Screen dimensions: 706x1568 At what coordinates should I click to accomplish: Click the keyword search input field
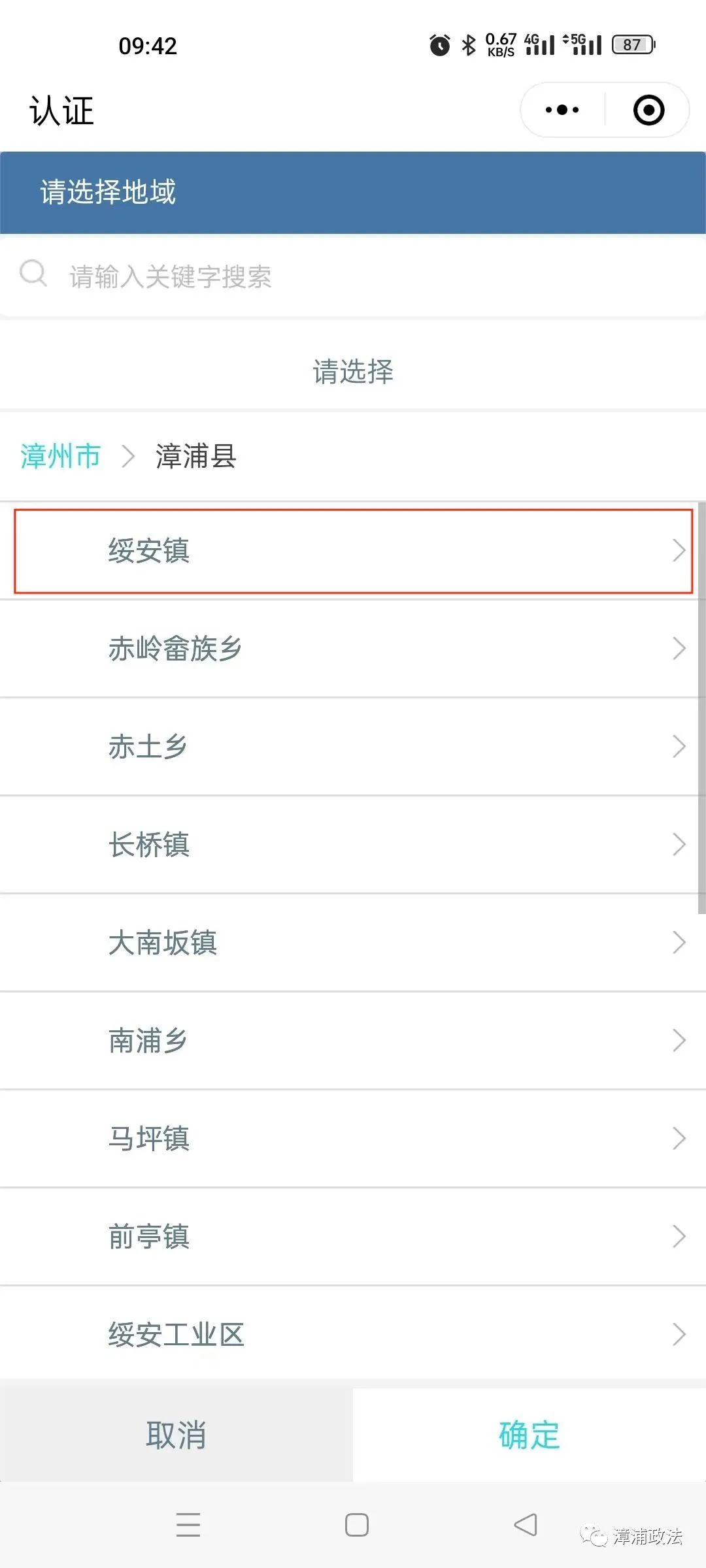click(366, 276)
